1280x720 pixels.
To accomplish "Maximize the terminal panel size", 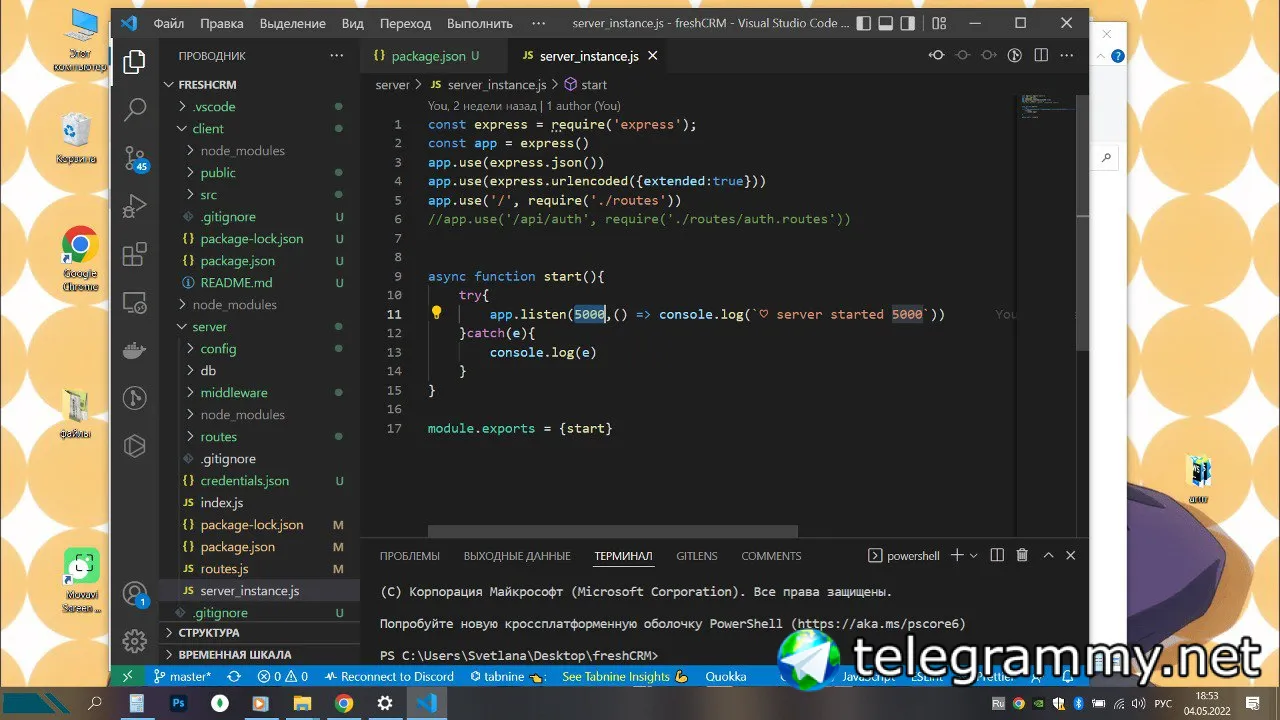I will 1048,555.
